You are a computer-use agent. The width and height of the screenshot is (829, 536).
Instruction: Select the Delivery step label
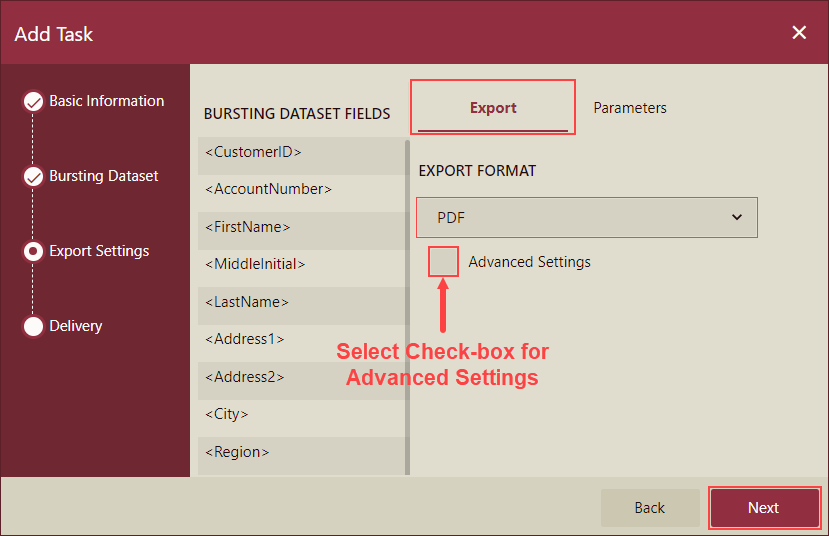(x=76, y=326)
